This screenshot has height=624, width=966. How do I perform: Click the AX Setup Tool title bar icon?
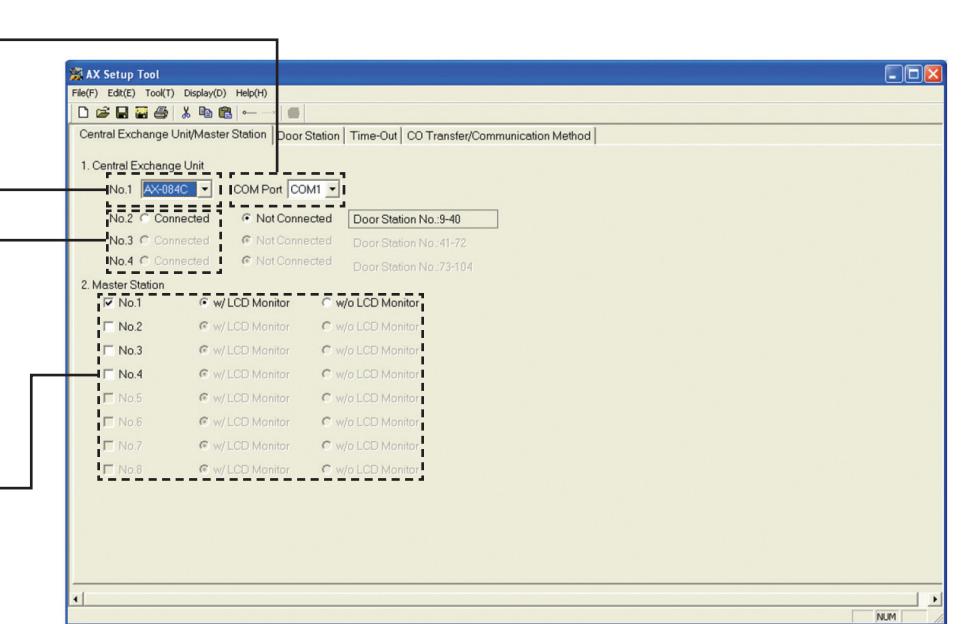tap(76, 75)
